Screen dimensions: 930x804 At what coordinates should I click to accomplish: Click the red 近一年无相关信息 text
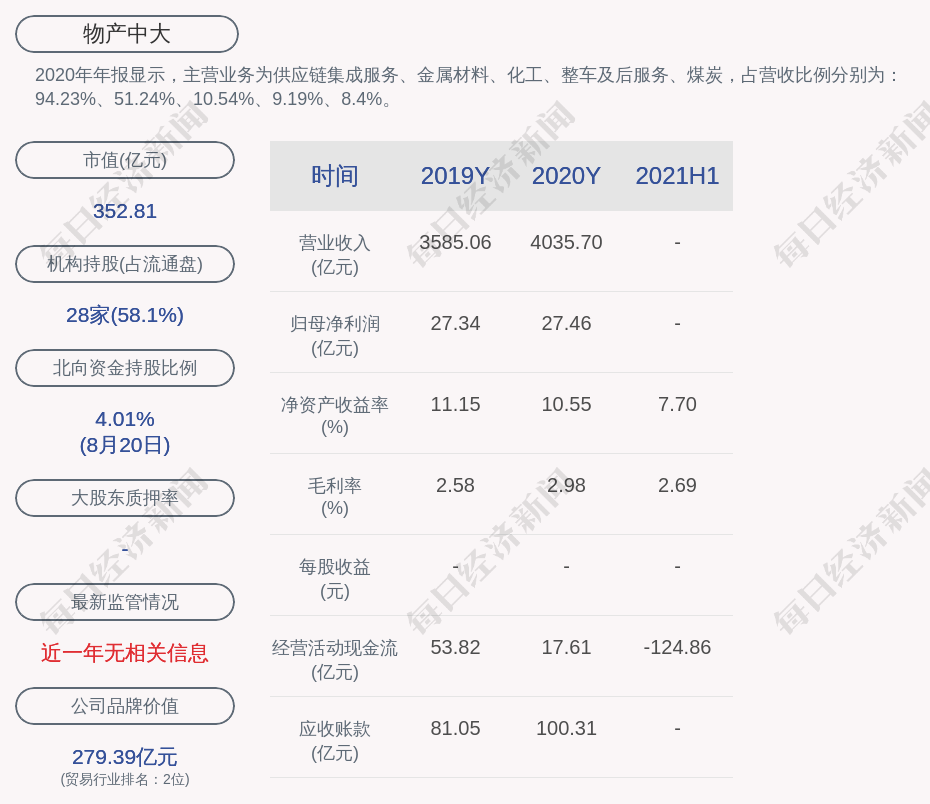tap(125, 653)
